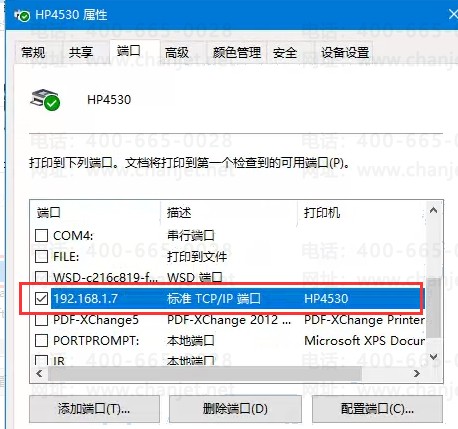
Task: Click the port list scroll-down arrow
Action: (x=433, y=357)
